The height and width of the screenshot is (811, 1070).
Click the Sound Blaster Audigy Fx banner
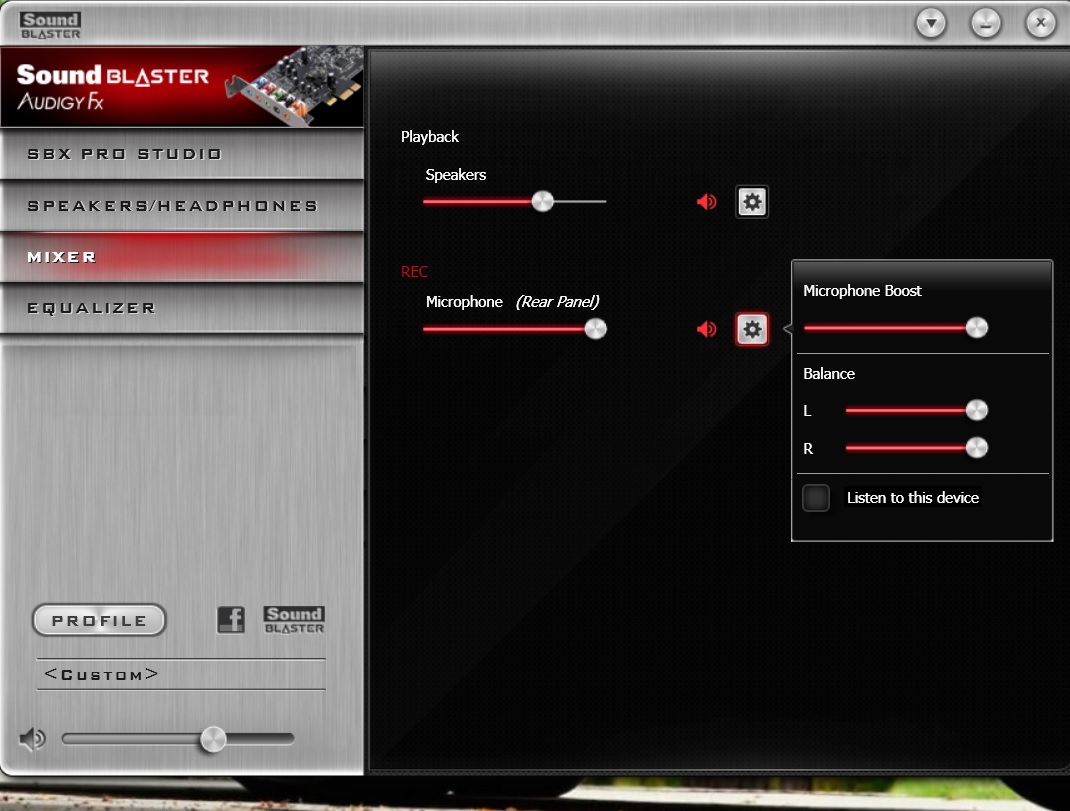click(x=182, y=87)
